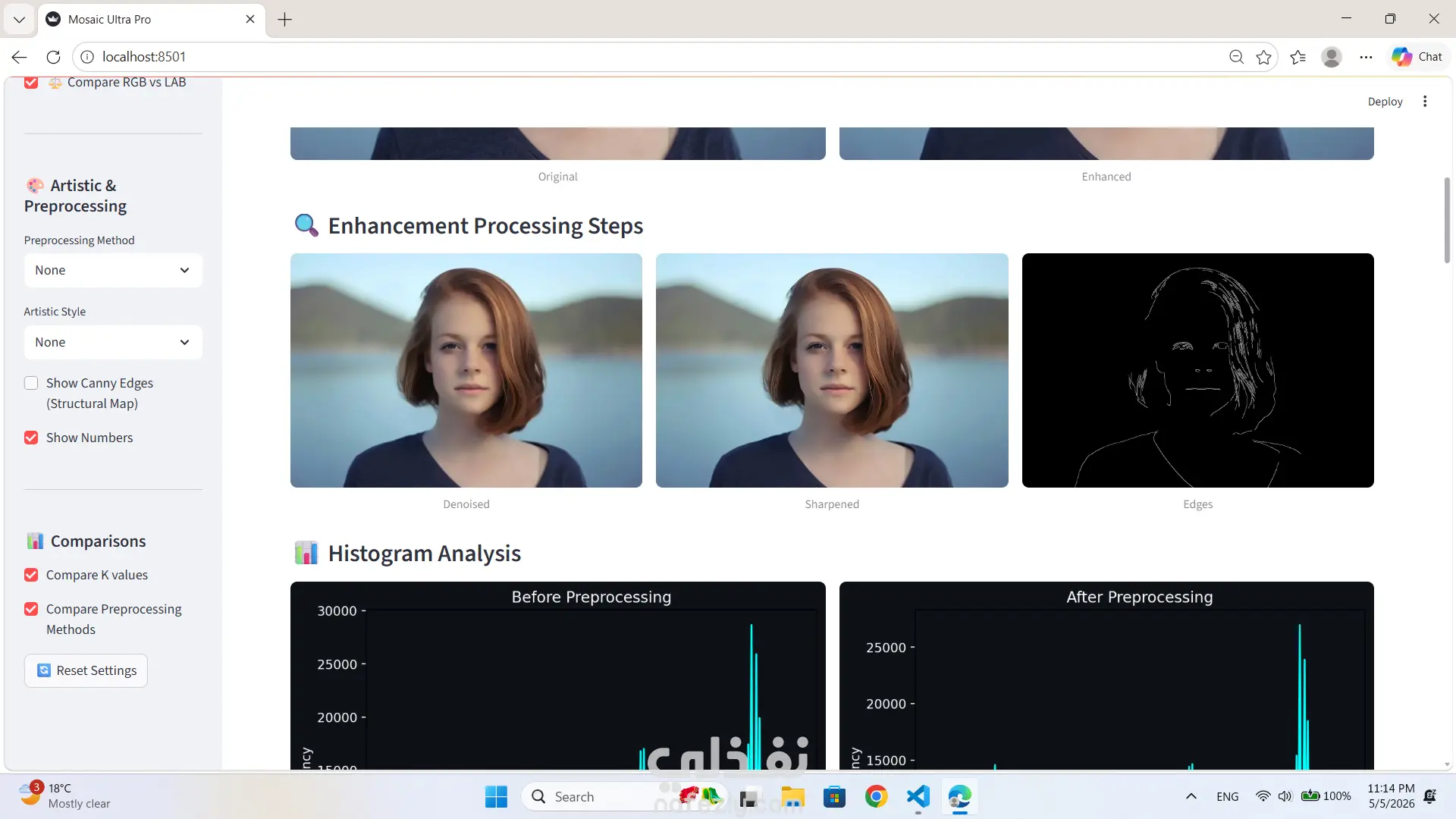The height and width of the screenshot is (819, 1456).
Task: Open File Explorer from the taskbar
Action: 792,797
